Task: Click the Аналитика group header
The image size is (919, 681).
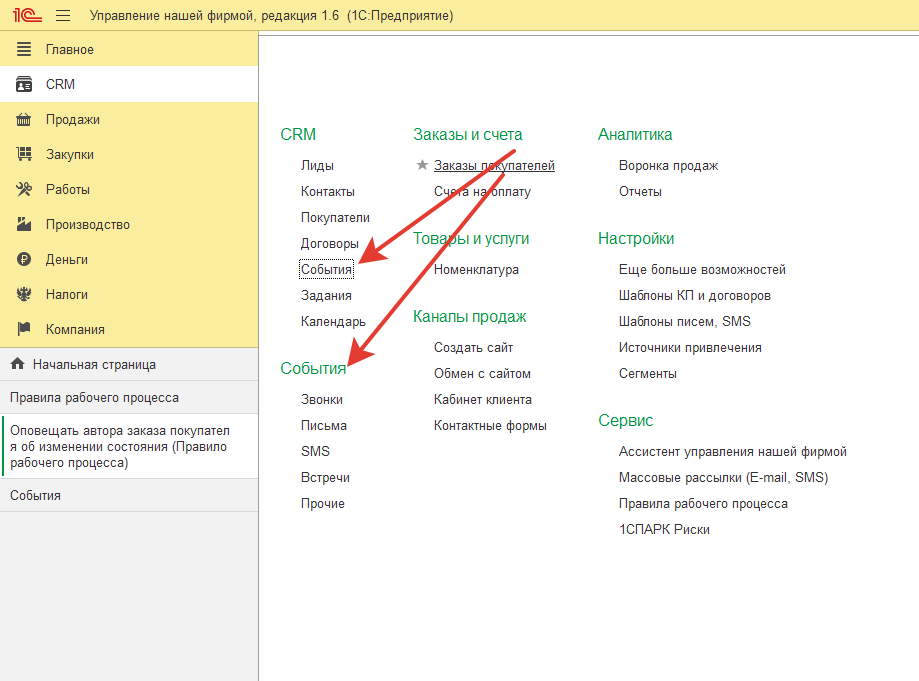Action: click(x=635, y=134)
